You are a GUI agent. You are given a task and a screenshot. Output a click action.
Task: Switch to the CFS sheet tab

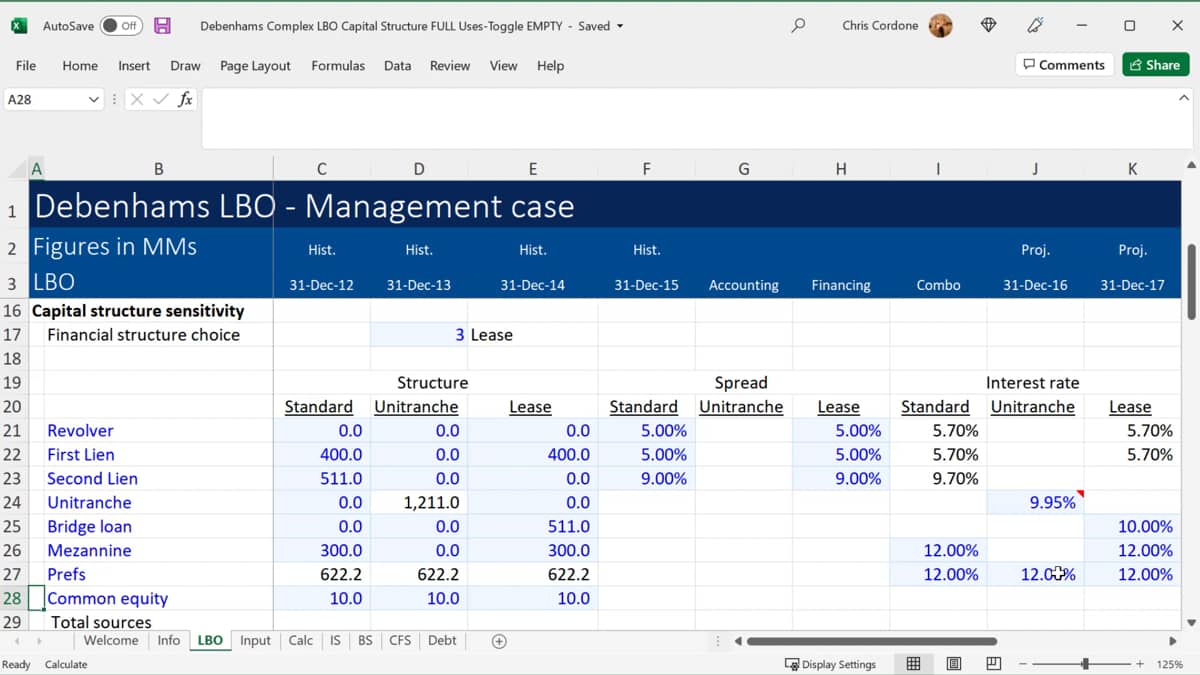click(400, 640)
